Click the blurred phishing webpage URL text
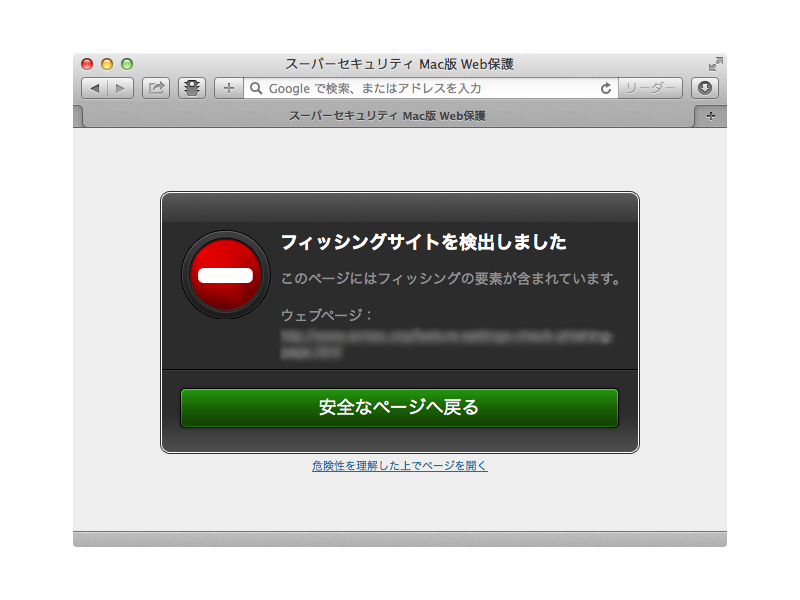Image resolution: width=800 pixels, height=600 pixels. (x=445, y=343)
